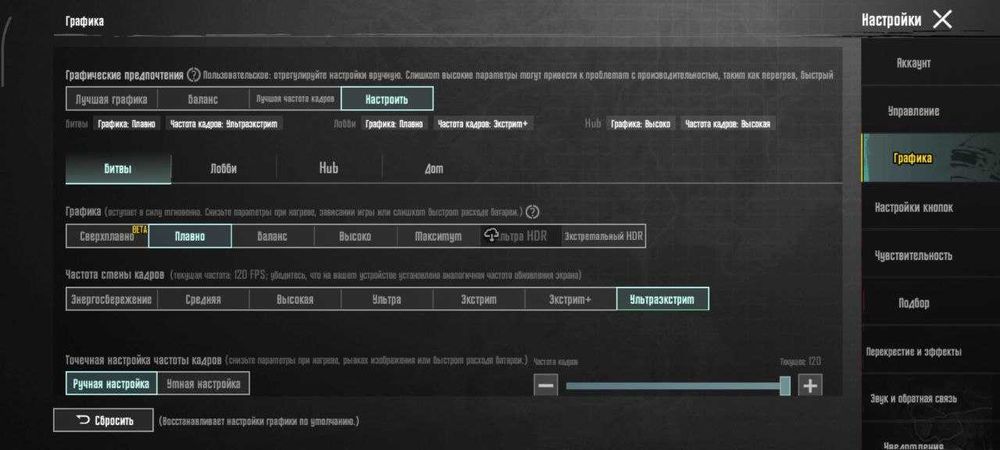Set frame rate to Высокая
The height and width of the screenshot is (450, 1000).
295,299
